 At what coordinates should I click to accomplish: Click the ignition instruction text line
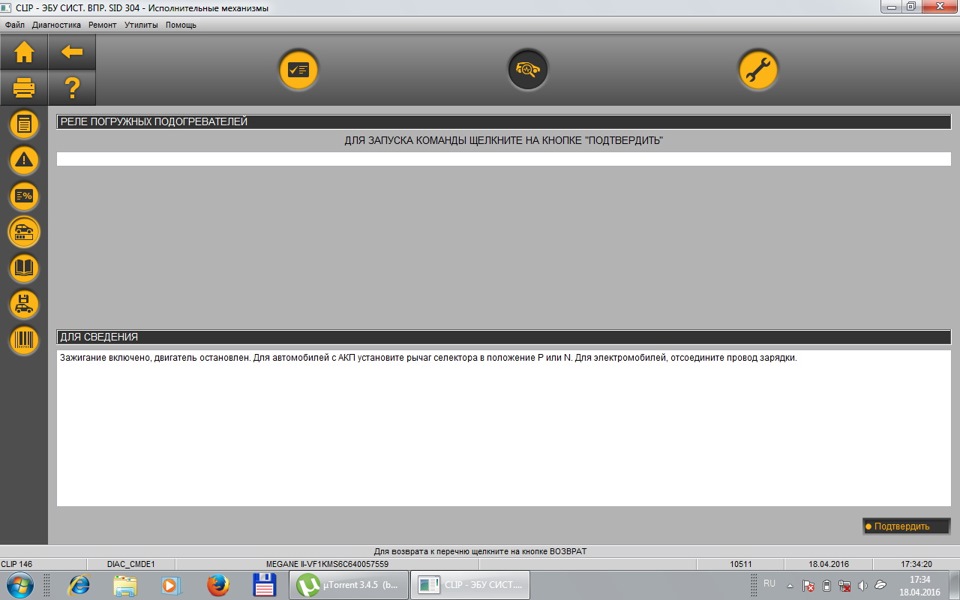428,358
